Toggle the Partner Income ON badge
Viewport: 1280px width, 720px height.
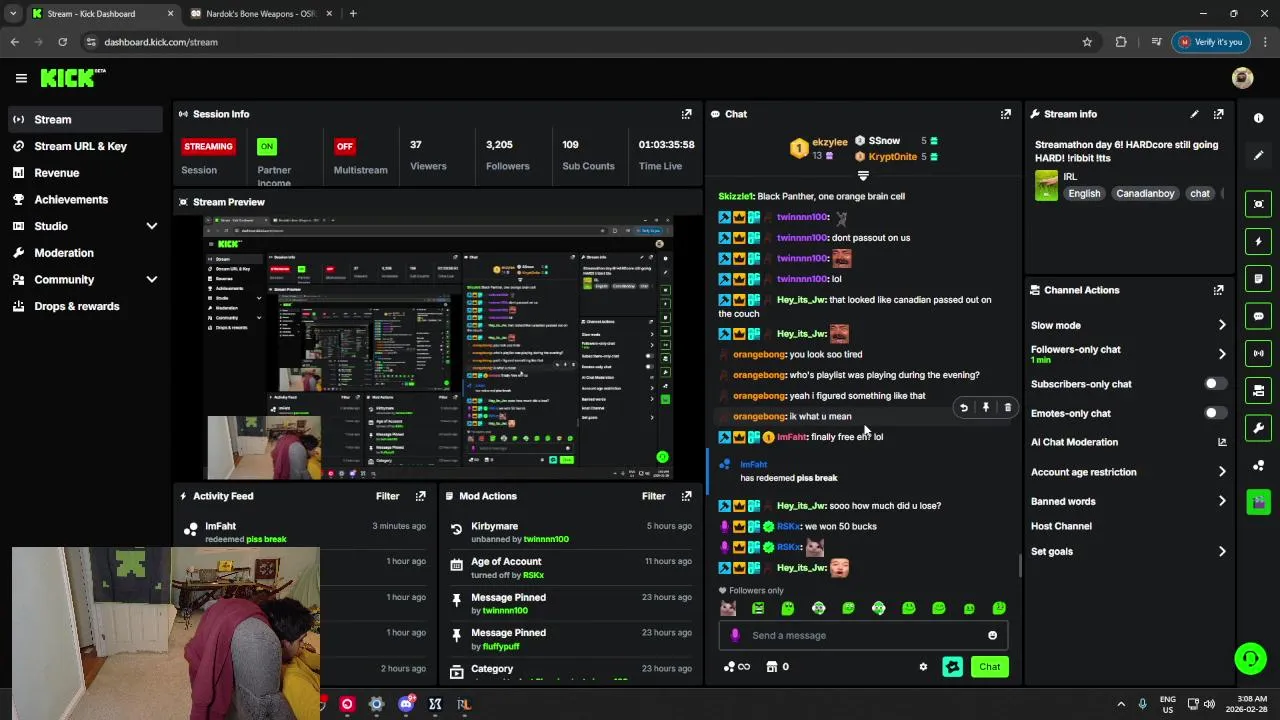click(x=266, y=146)
